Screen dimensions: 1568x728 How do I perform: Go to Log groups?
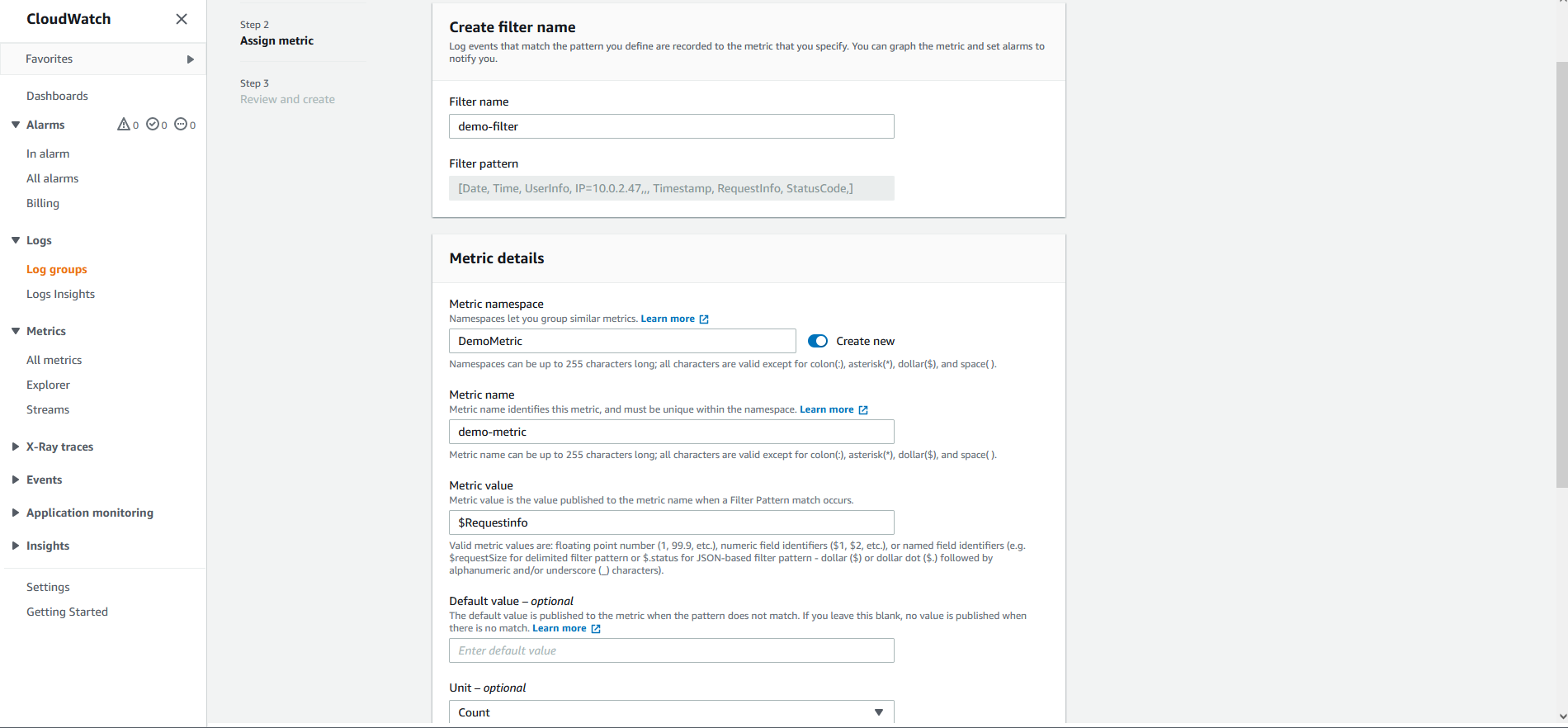tap(57, 269)
